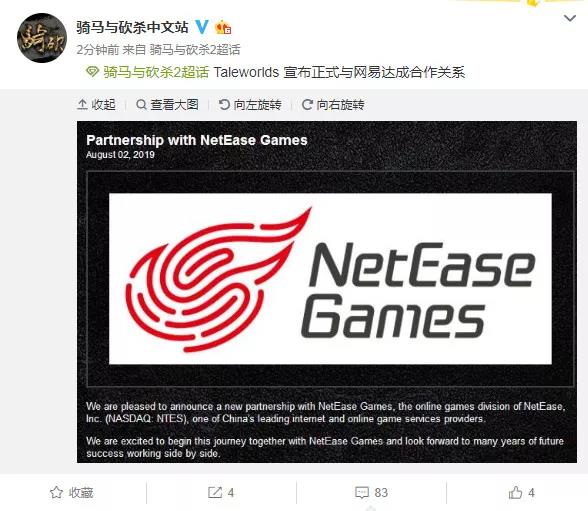Rotate the image right with 向右旋转
Viewport: 588px width, 511px height.
[x=333, y=105]
